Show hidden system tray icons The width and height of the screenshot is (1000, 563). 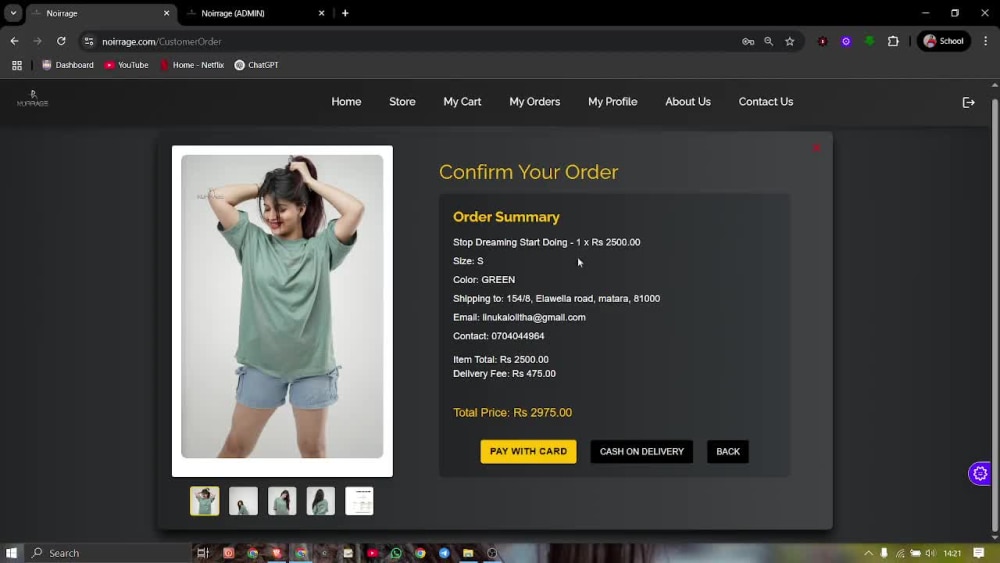click(868, 553)
